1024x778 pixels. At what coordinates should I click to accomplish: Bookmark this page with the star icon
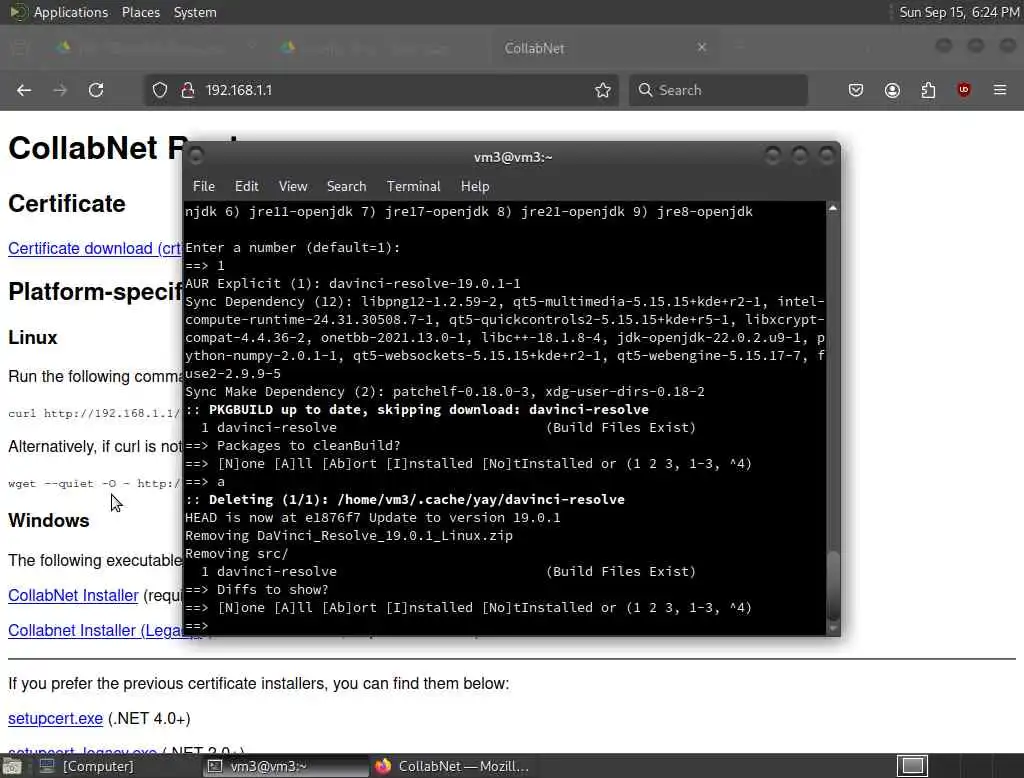click(603, 90)
